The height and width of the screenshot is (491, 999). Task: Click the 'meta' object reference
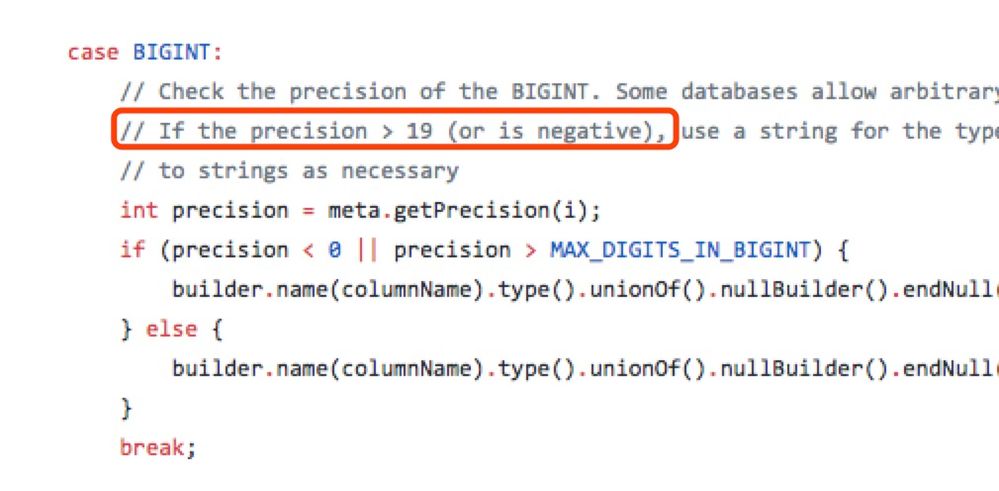pos(354,210)
